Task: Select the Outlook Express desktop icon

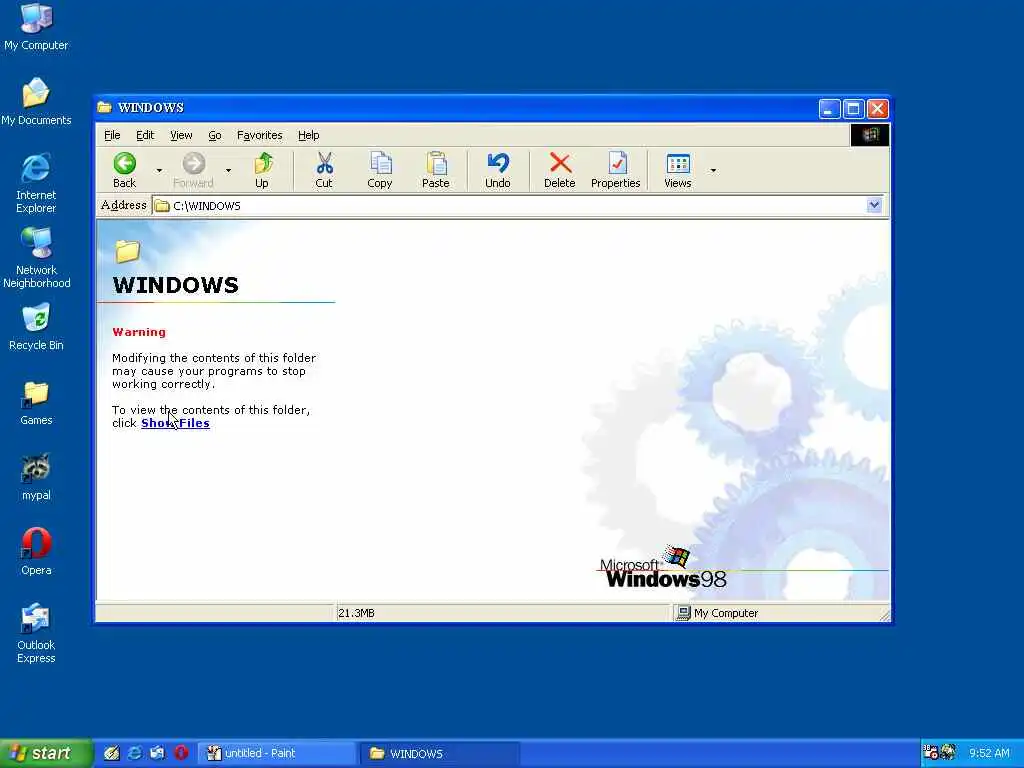Action: [x=36, y=633]
